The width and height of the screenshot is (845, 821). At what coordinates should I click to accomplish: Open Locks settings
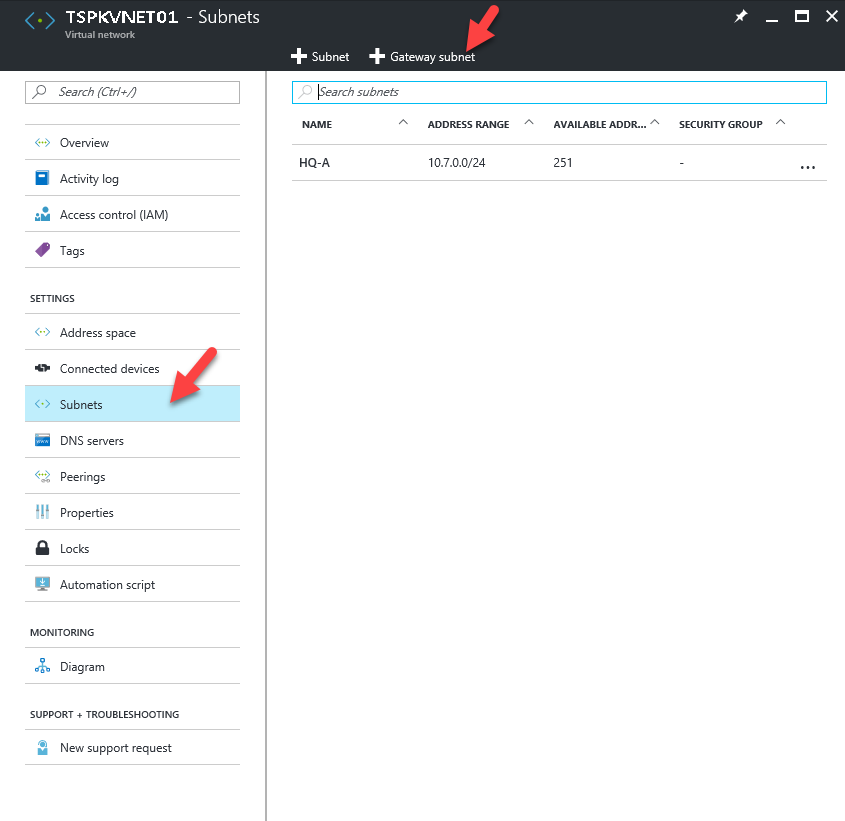point(133,548)
